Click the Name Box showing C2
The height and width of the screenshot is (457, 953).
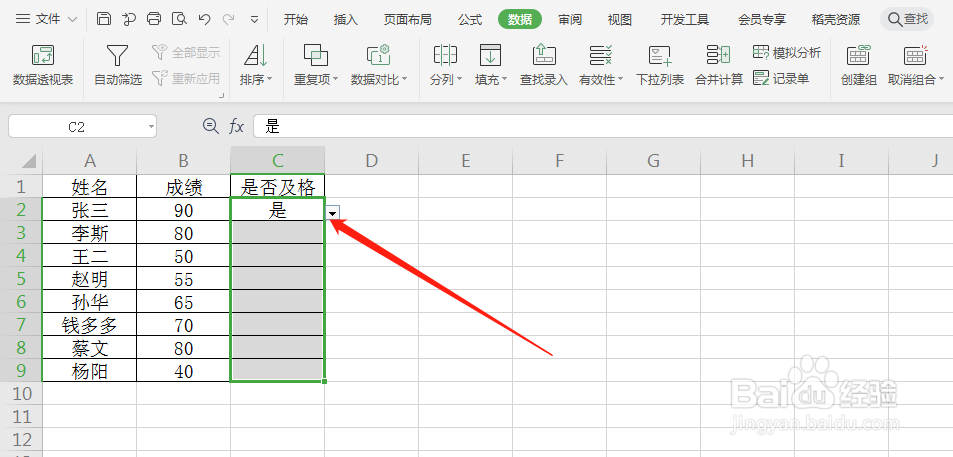[x=77, y=126]
